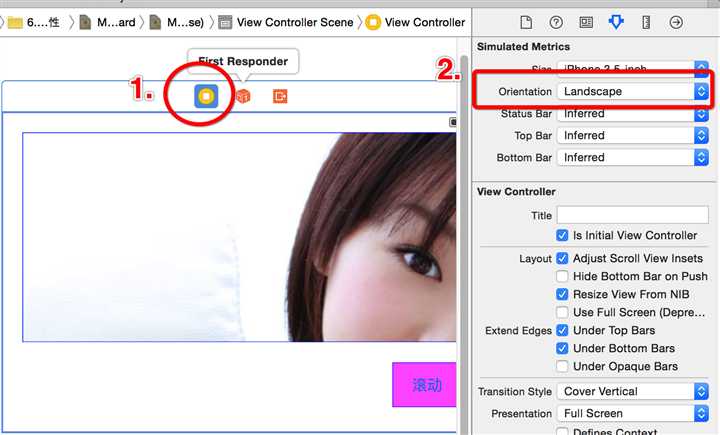
Task: Open the Transition Style dropdown
Action: 633,391
